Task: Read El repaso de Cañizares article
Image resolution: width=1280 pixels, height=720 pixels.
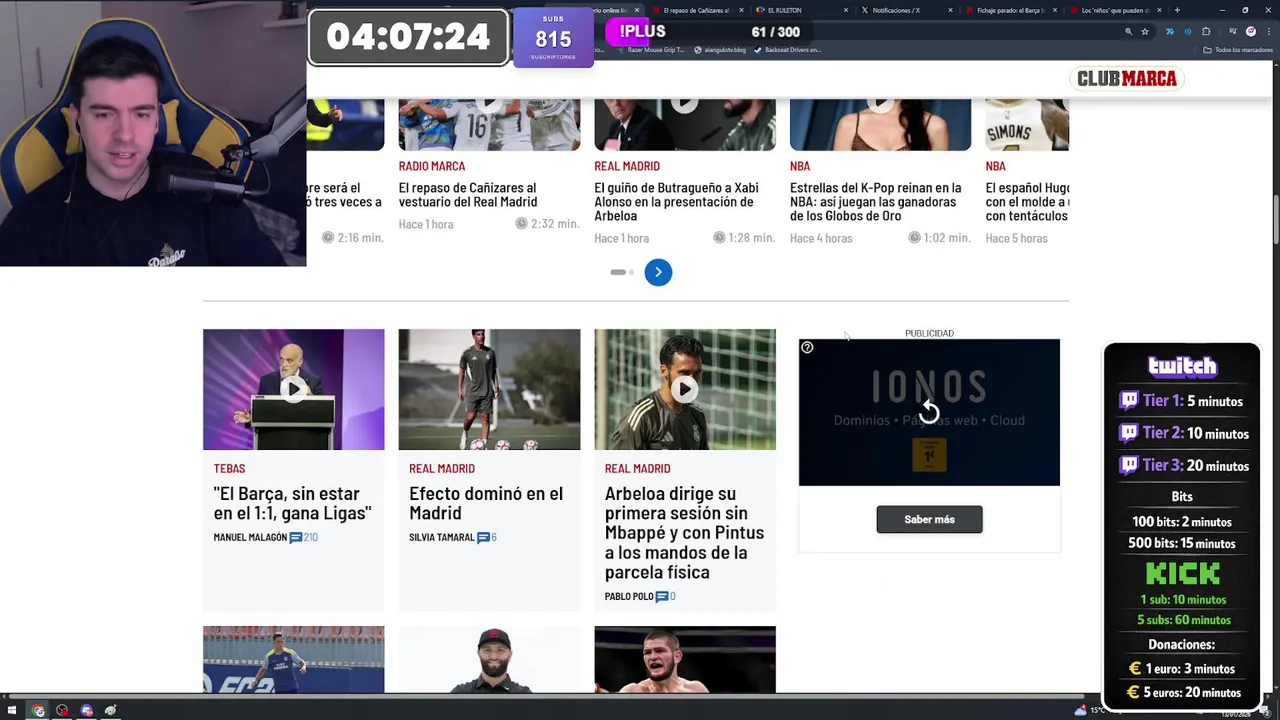Action: tap(468, 195)
